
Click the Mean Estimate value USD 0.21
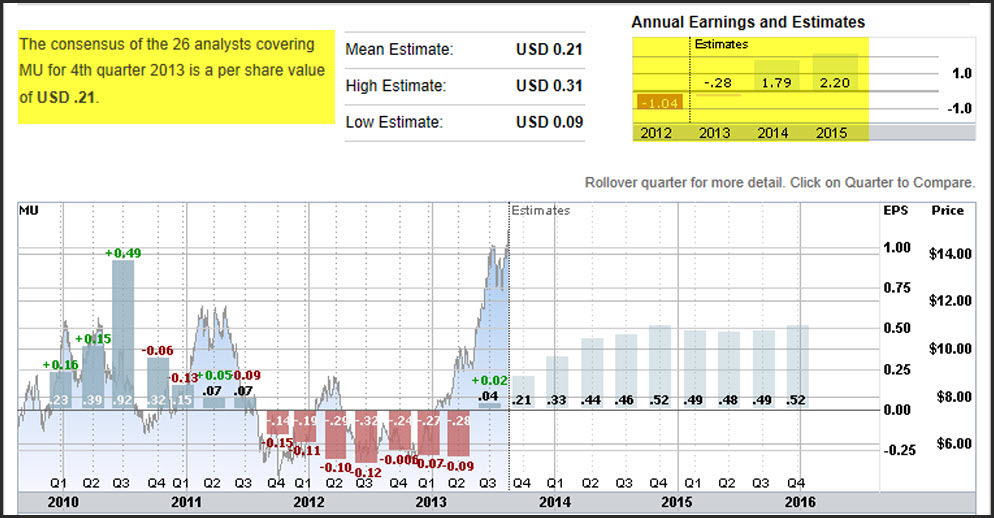pyautogui.click(x=549, y=49)
